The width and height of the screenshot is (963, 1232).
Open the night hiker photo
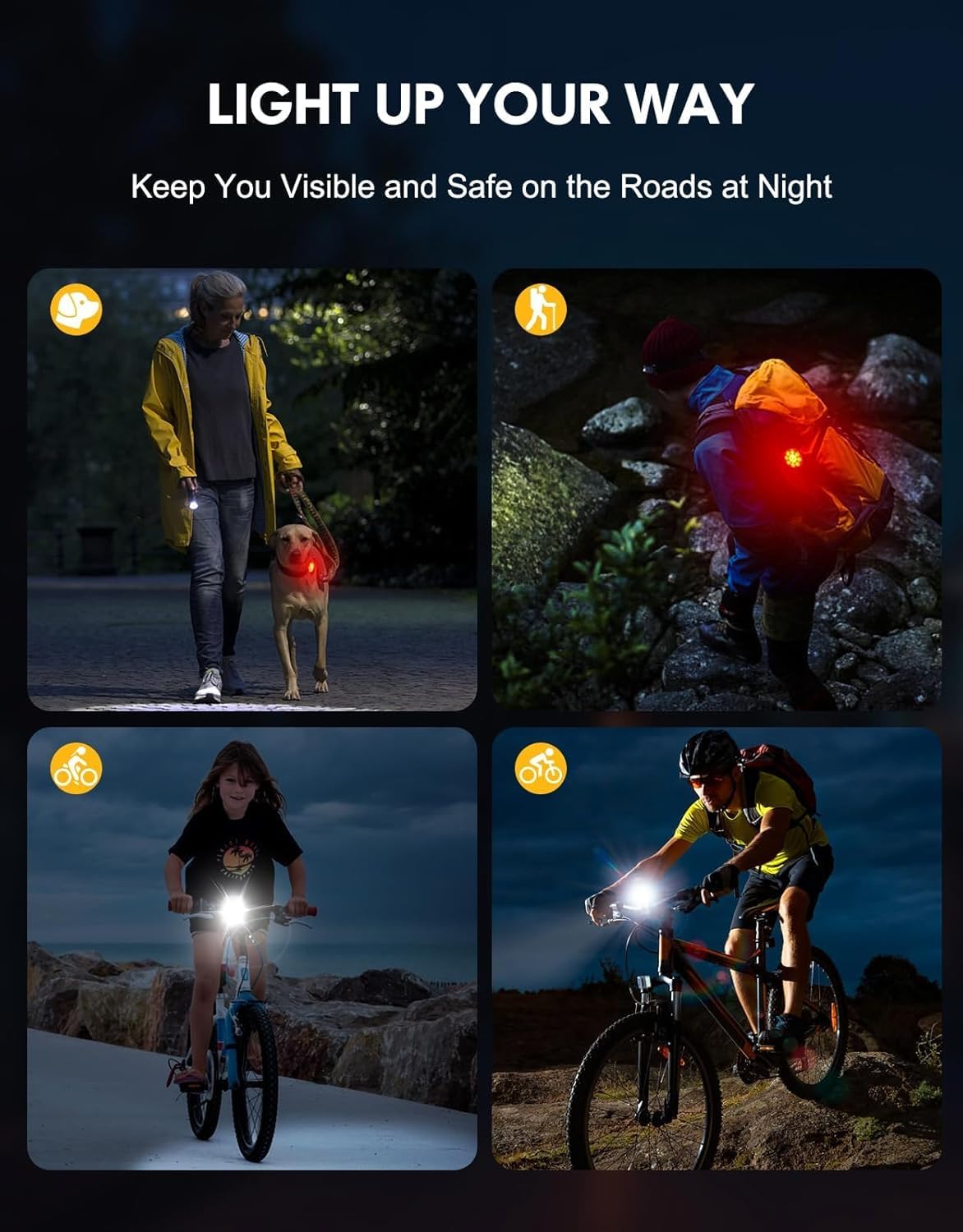point(716,490)
